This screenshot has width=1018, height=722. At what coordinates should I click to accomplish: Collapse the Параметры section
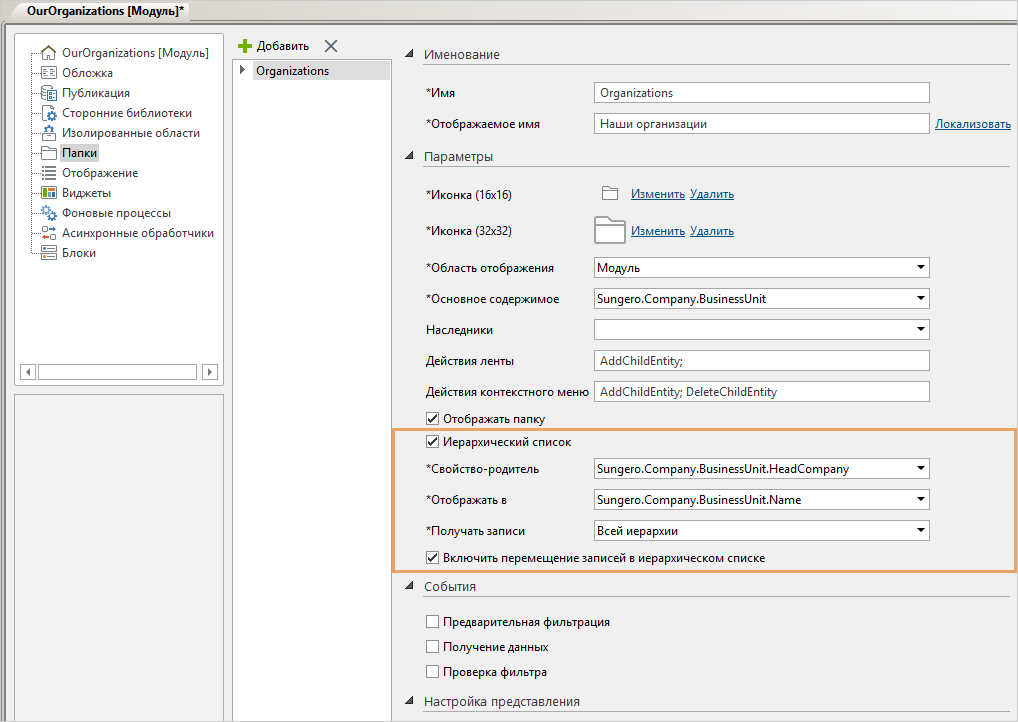point(409,156)
